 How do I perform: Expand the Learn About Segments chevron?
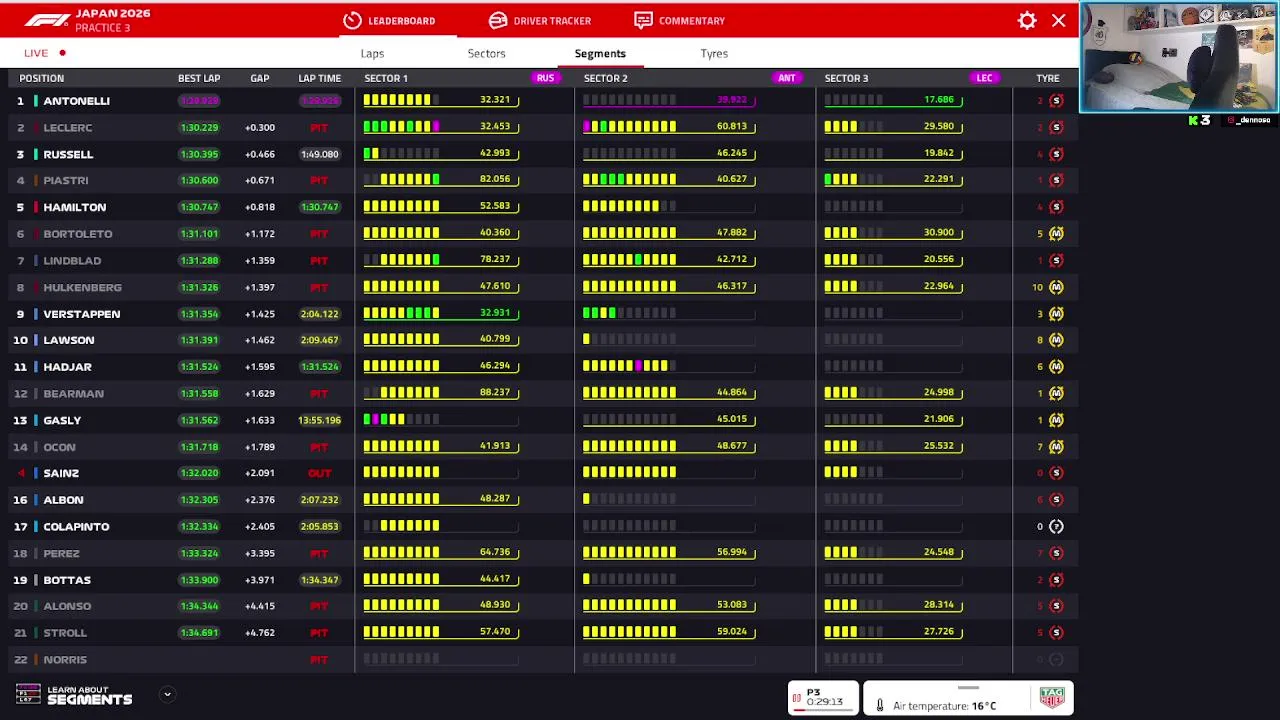coord(167,694)
